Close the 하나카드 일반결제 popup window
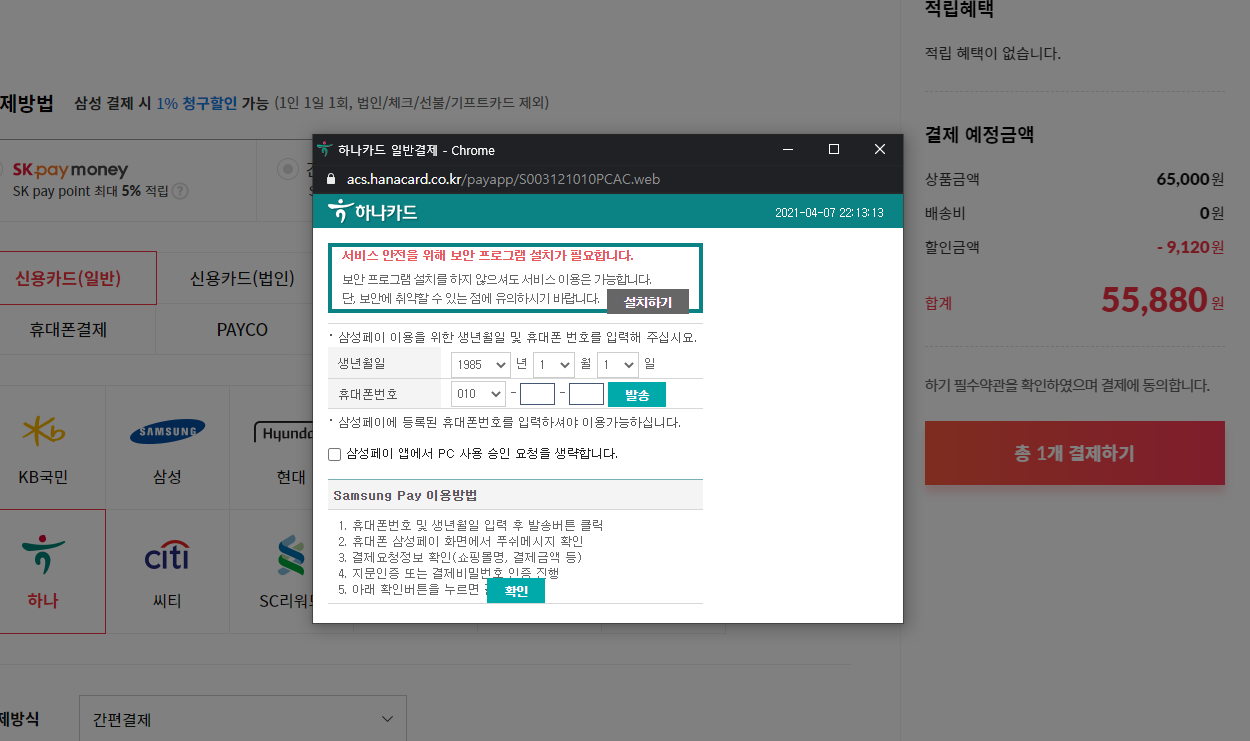The height and width of the screenshot is (741, 1250). pyautogui.click(x=880, y=150)
